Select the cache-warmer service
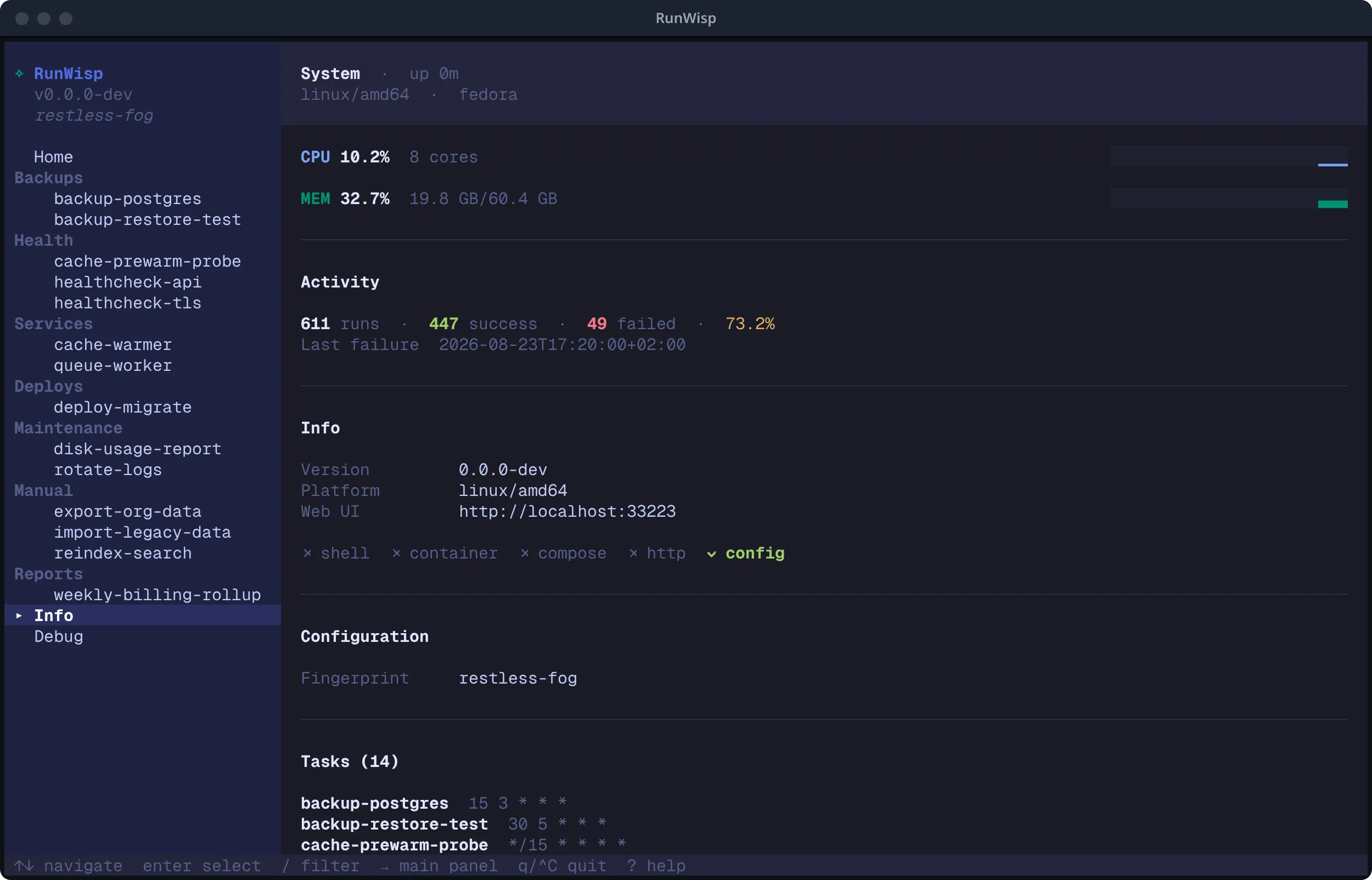Image resolution: width=1372 pixels, height=880 pixels. 113,345
